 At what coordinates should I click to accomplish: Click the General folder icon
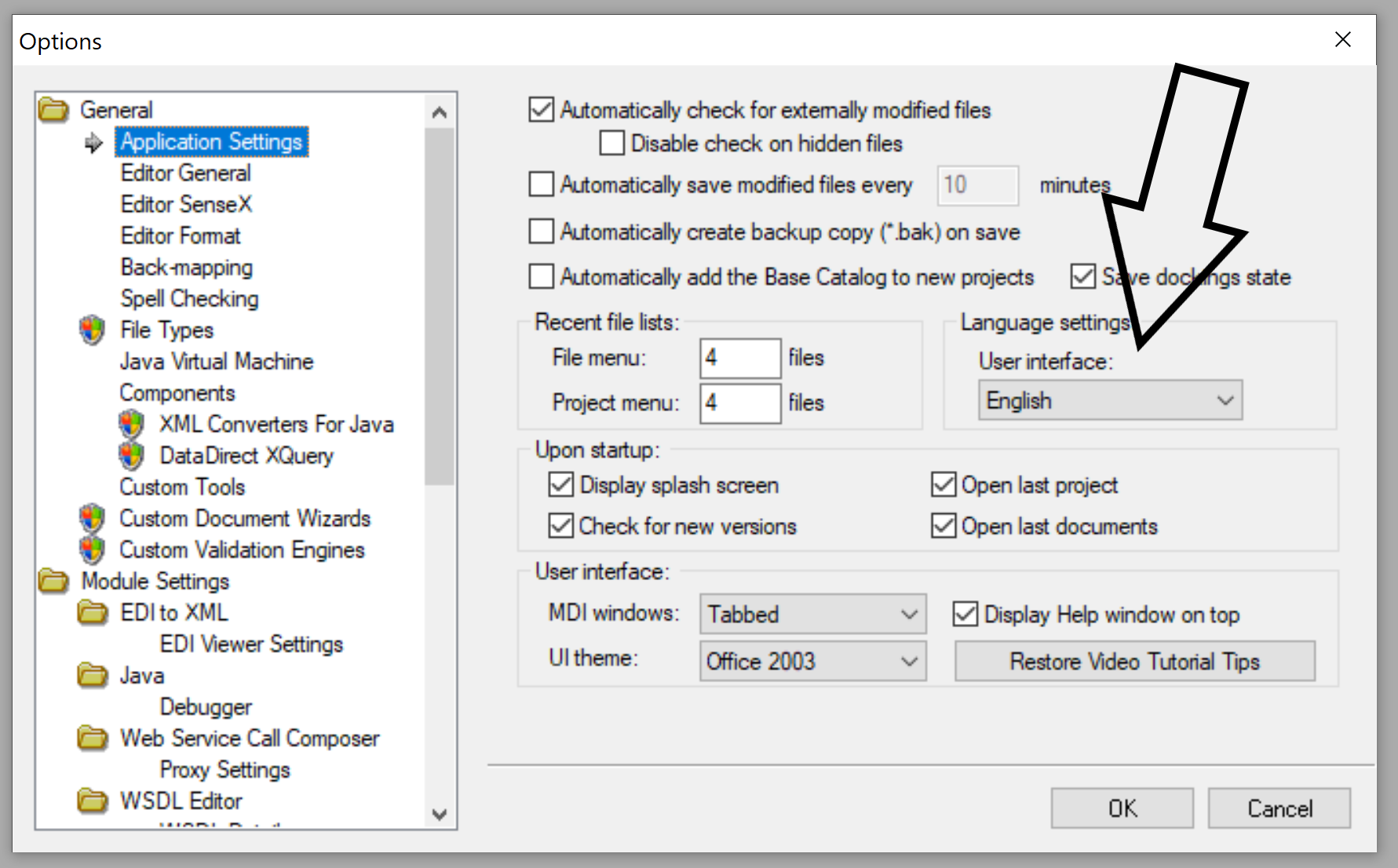53,110
